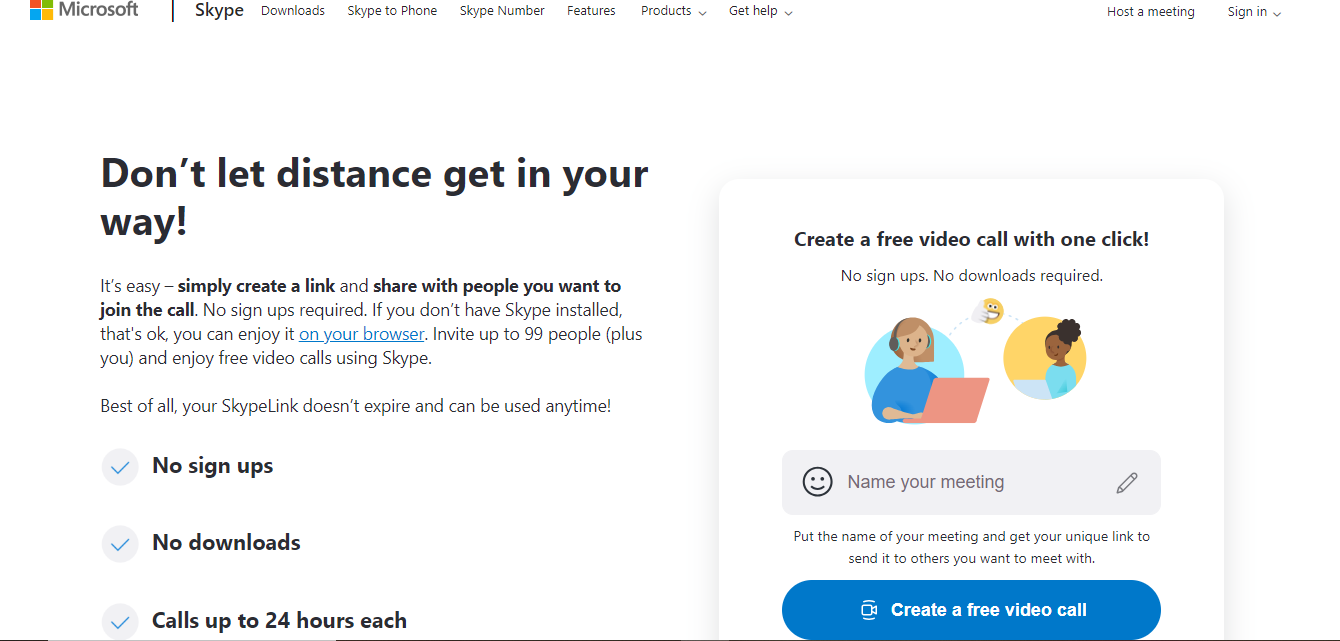Click the flying emoji in the illustration
This screenshot has height=641, width=1340.
[x=991, y=311]
